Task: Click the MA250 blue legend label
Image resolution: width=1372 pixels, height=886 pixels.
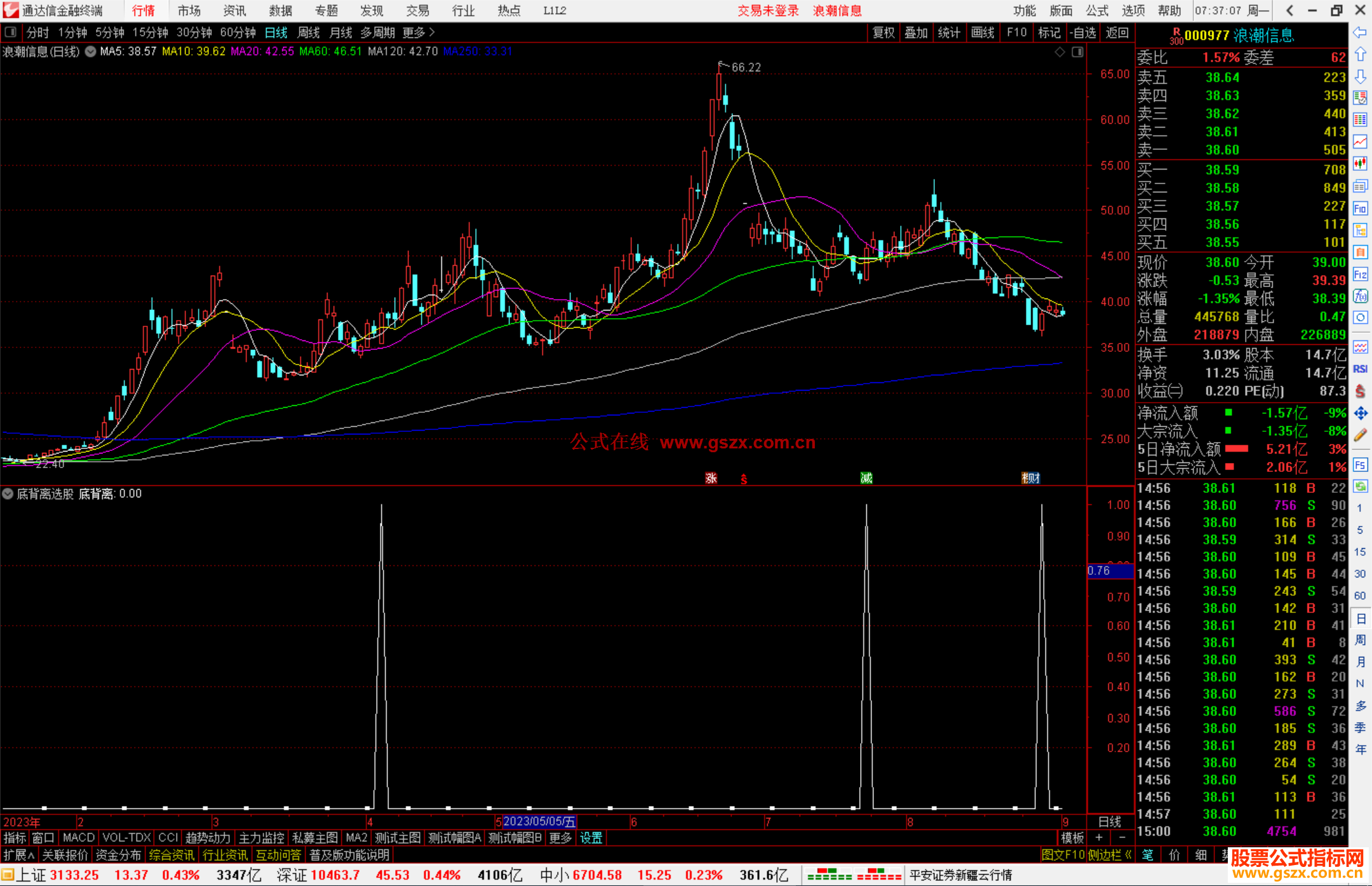Action: pos(478,51)
